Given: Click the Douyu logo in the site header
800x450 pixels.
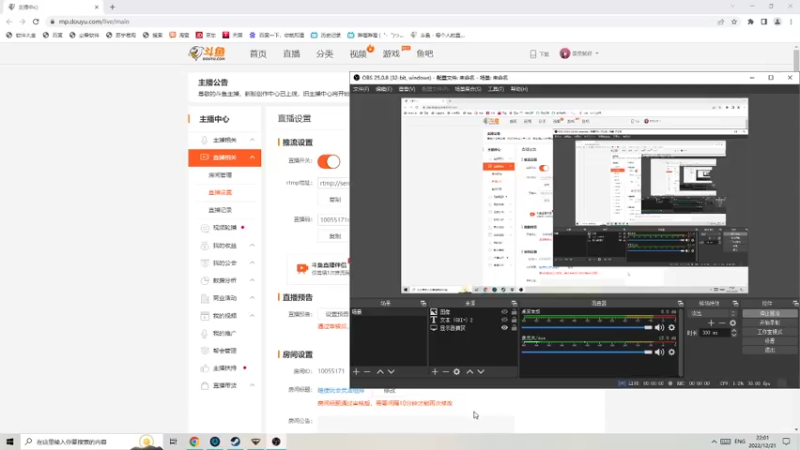Looking at the screenshot, I should [x=207, y=53].
